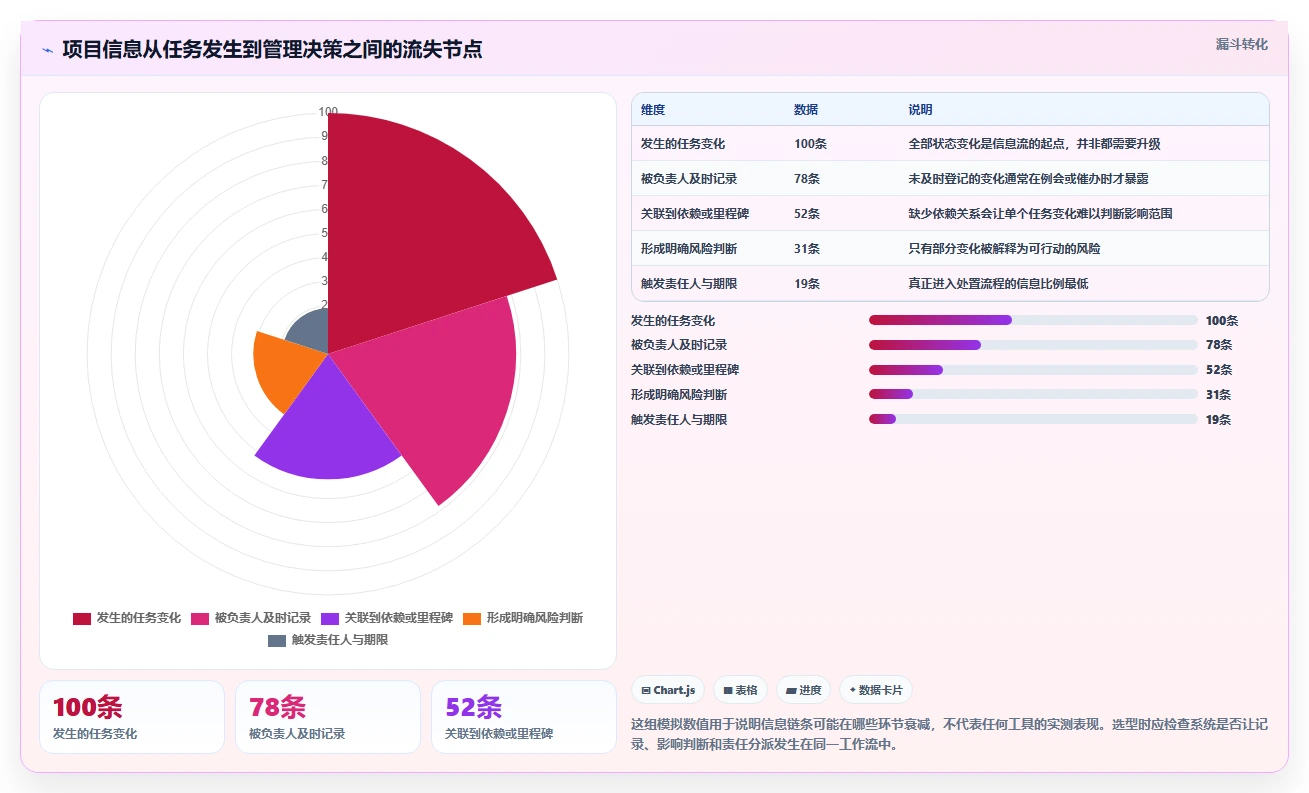
Task: Toggle legend item 形成明确风险判断
Action: tap(523, 618)
